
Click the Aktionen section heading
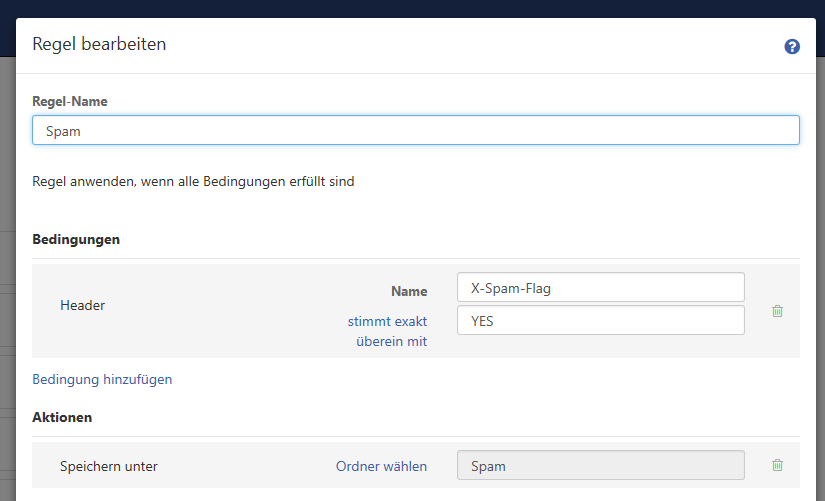(x=62, y=416)
